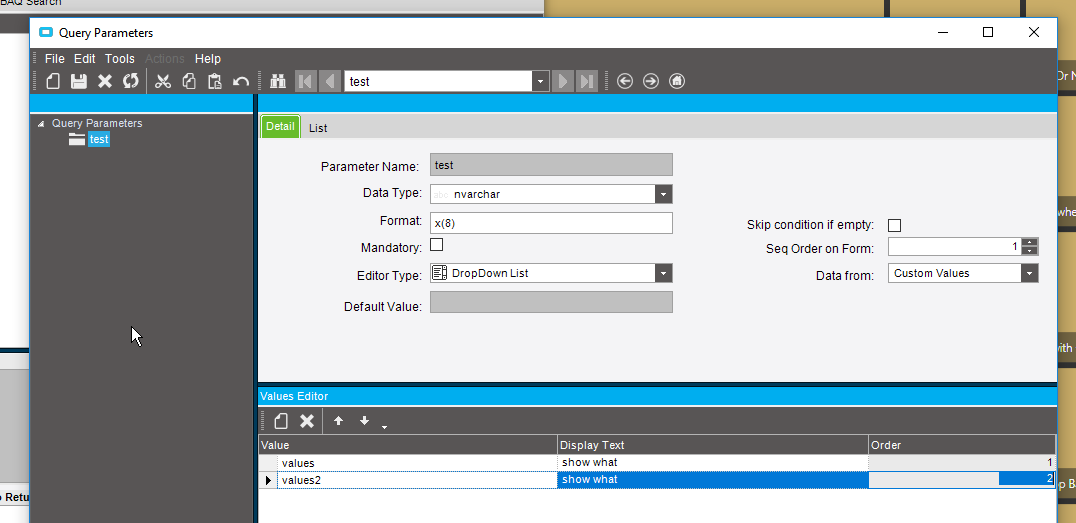Switch to the List tab

(x=318, y=128)
